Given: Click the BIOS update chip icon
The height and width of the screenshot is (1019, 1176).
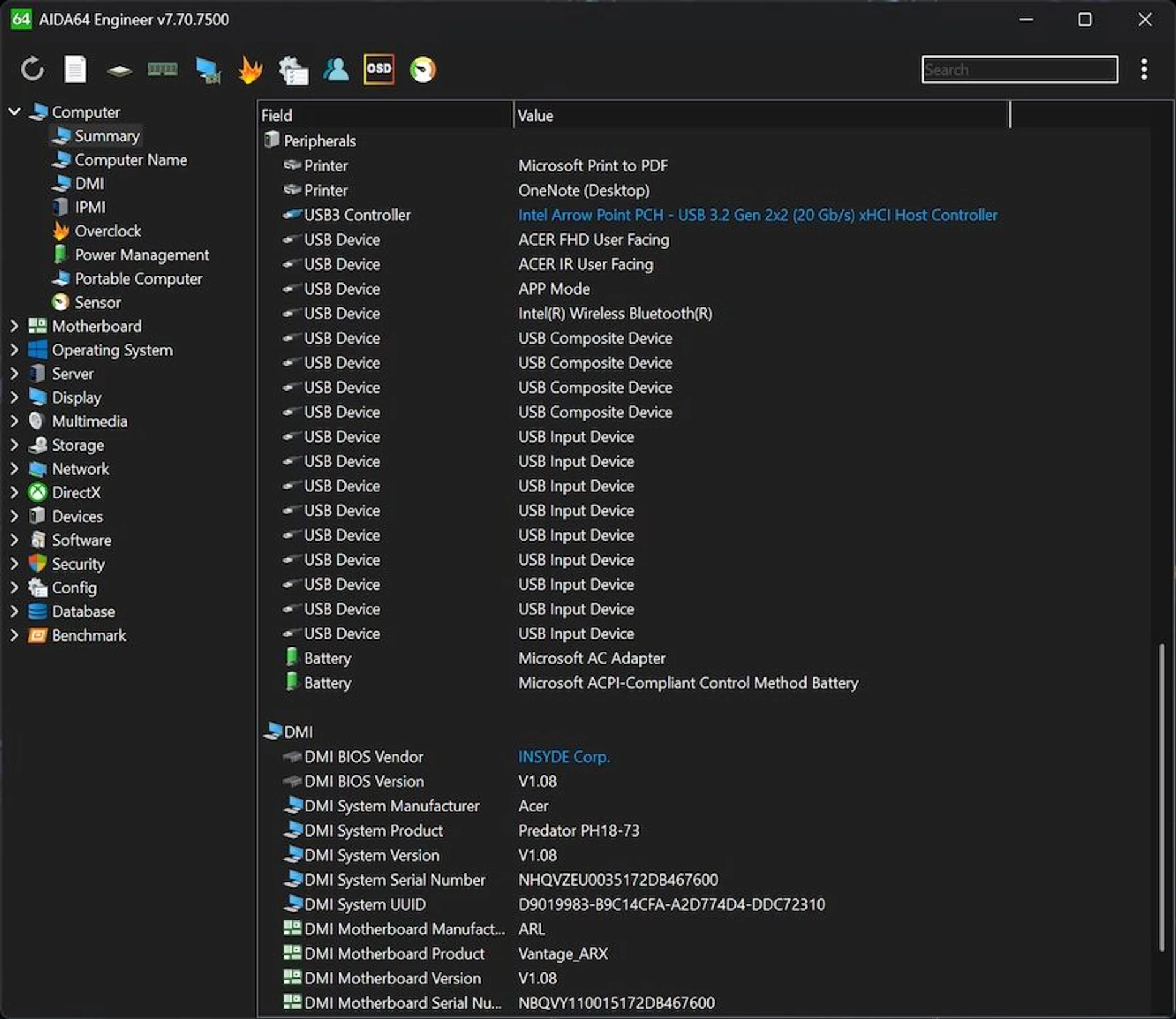Looking at the screenshot, I should pyautogui.click(x=119, y=70).
